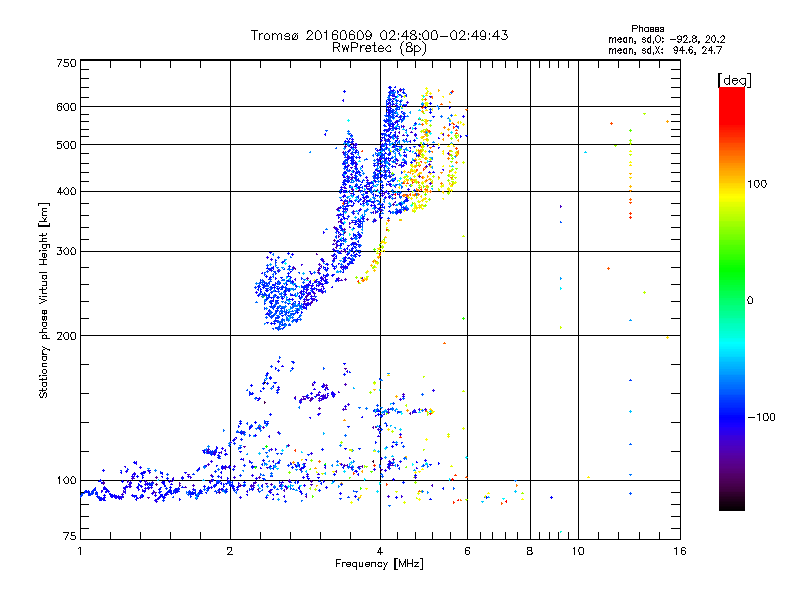
Task: Click the black bottom of the phase colorbar
Action: coord(732,503)
